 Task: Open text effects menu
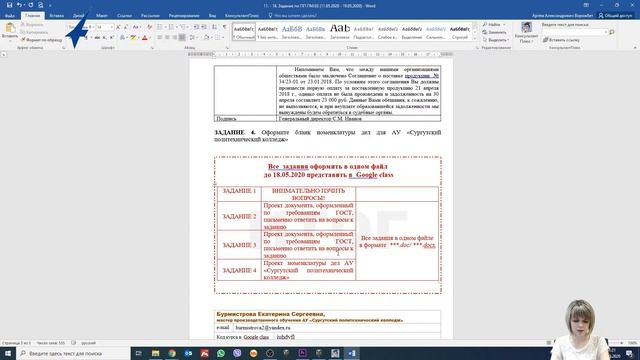coord(122,38)
